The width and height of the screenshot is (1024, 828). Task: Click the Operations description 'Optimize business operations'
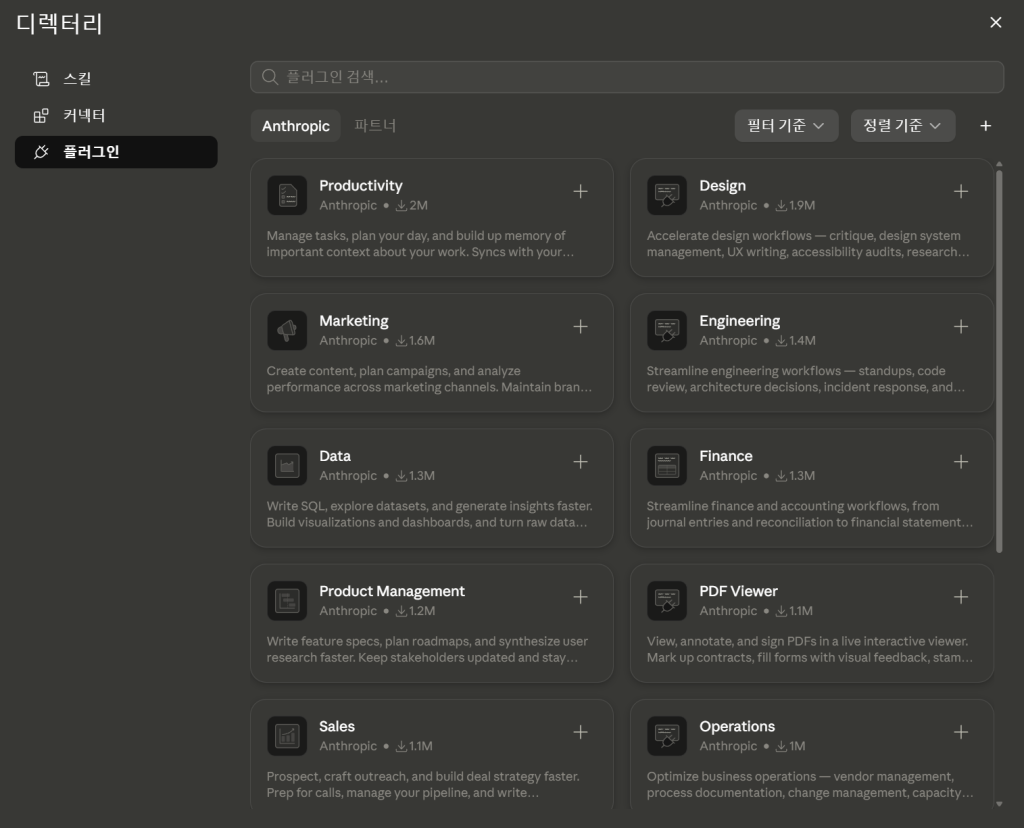click(810, 784)
